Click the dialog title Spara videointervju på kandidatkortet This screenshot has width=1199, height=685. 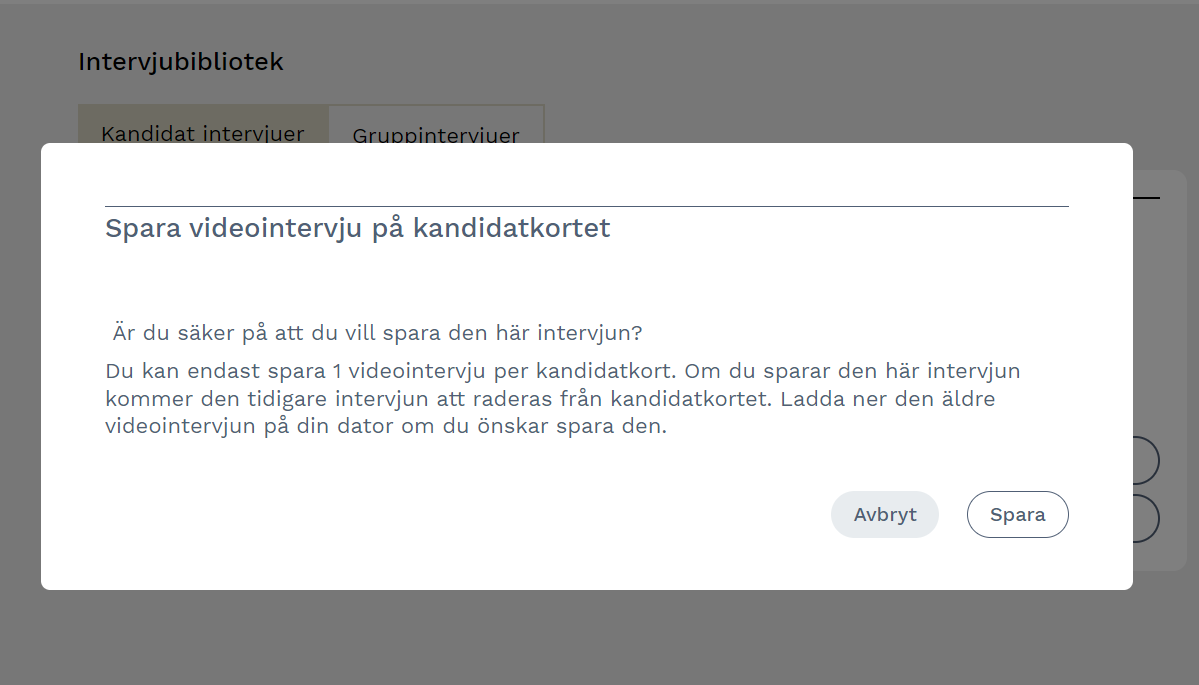(357, 228)
